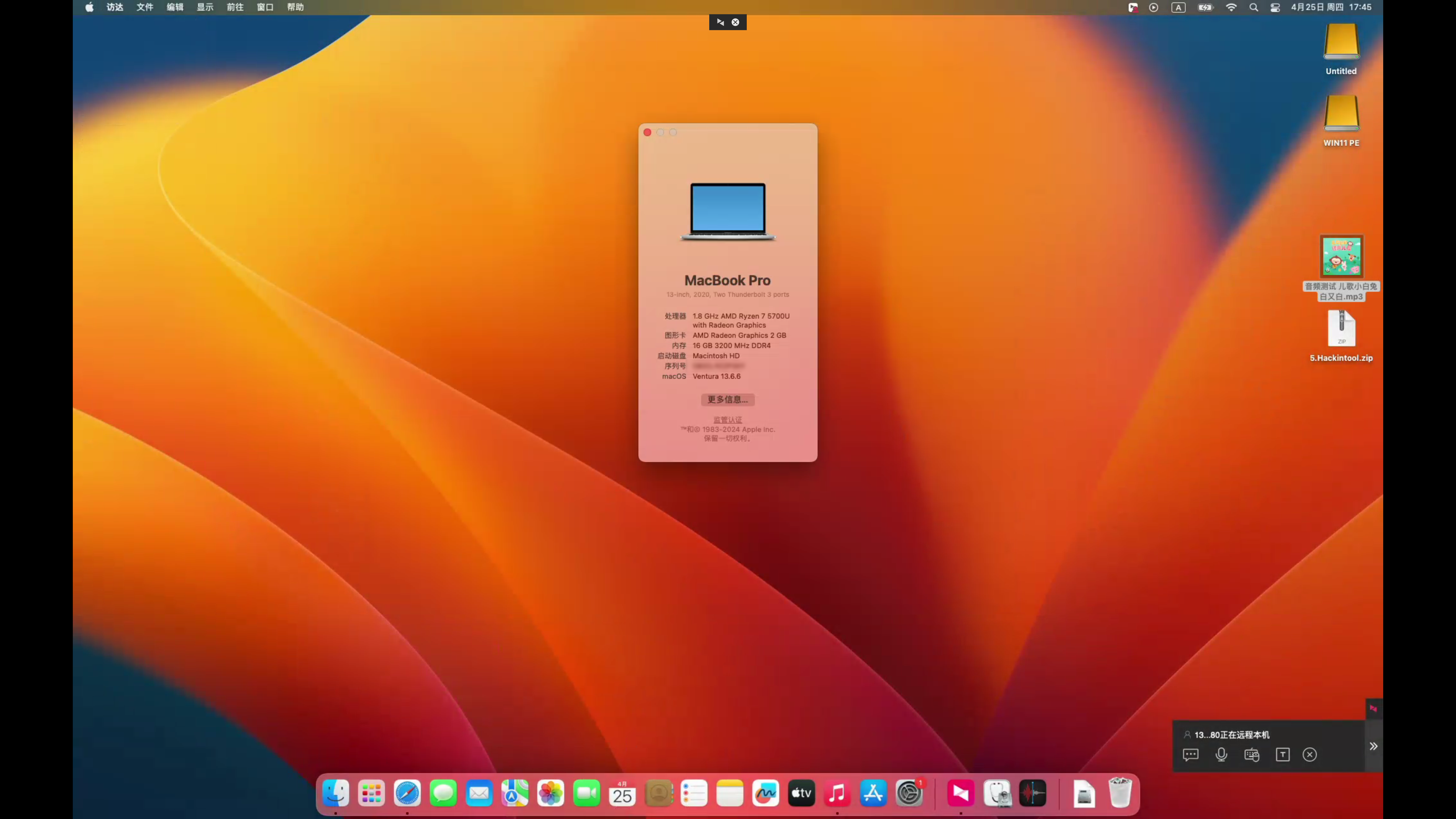Open the App Store in the Dock

[x=873, y=793]
